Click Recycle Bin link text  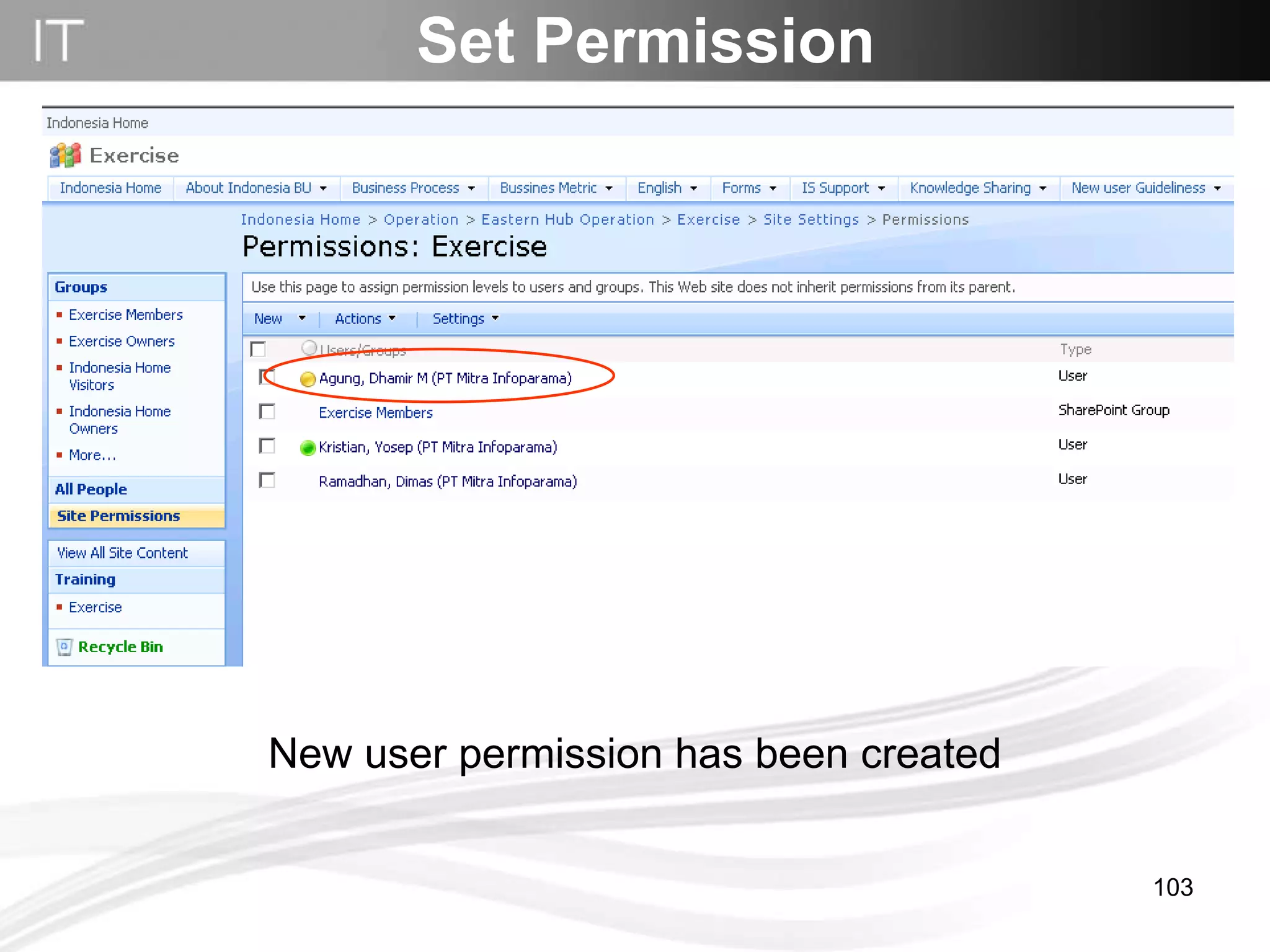pyautogui.click(x=120, y=646)
